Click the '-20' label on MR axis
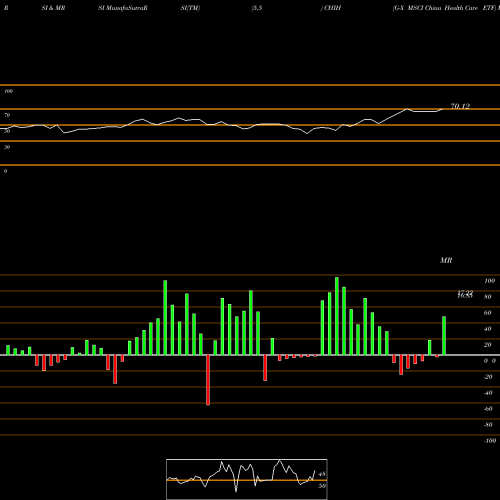The width and height of the screenshot is (500, 500). [x=488, y=377]
